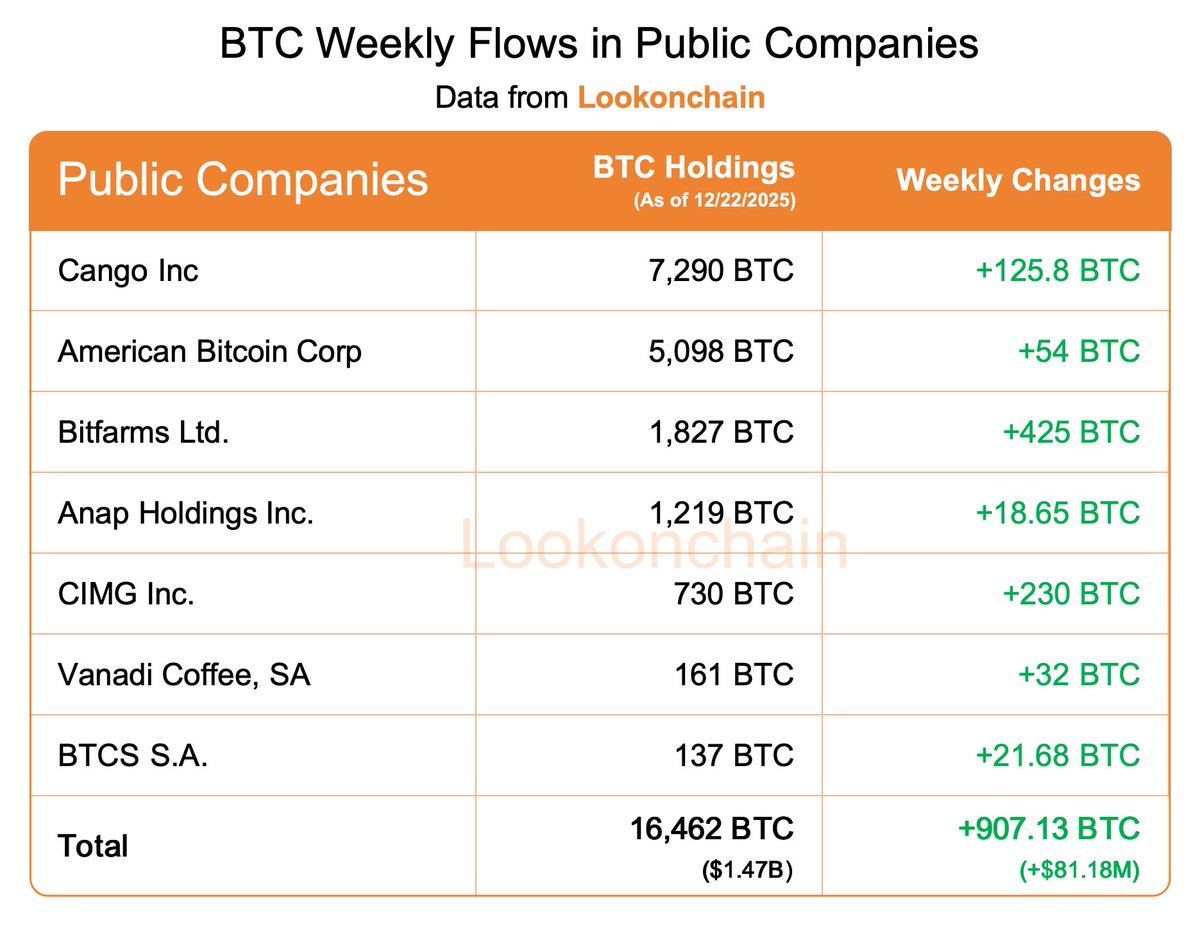Select the American Bitcoin Corp name
1200x931 pixels.
[210, 351]
